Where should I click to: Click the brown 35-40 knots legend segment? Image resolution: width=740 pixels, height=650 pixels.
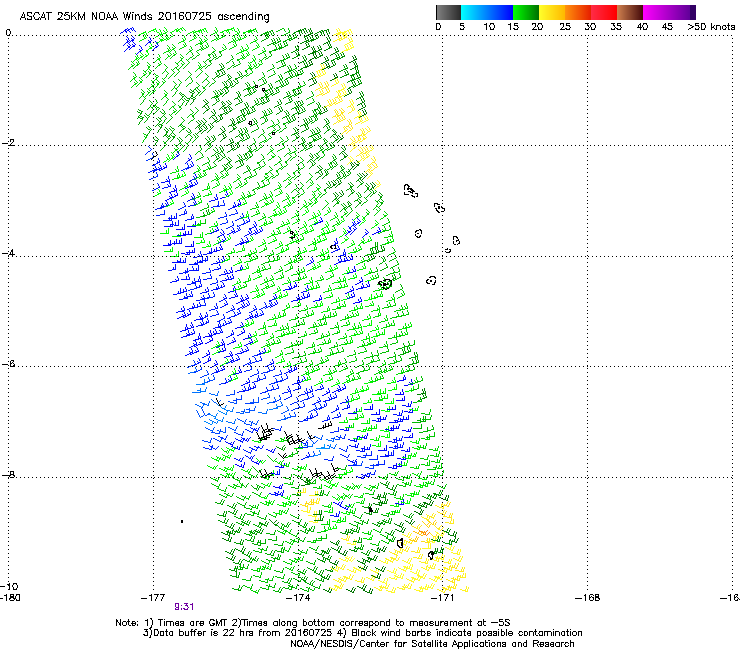[630, 12]
